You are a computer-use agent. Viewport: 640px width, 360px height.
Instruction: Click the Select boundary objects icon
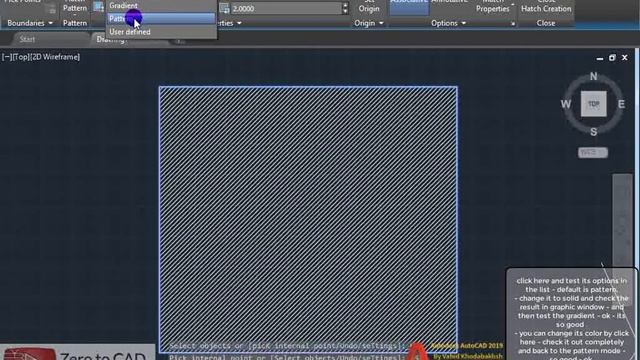[52, 9]
